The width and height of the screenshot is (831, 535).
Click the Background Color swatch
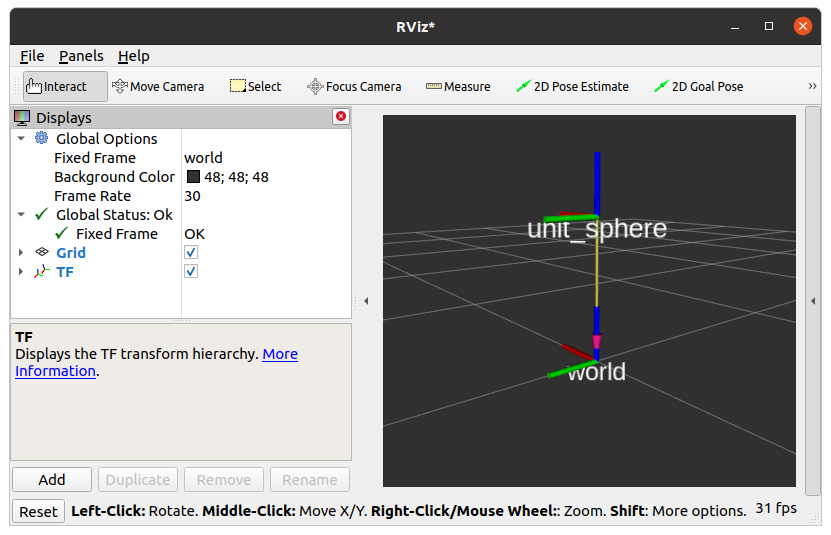point(193,177)
